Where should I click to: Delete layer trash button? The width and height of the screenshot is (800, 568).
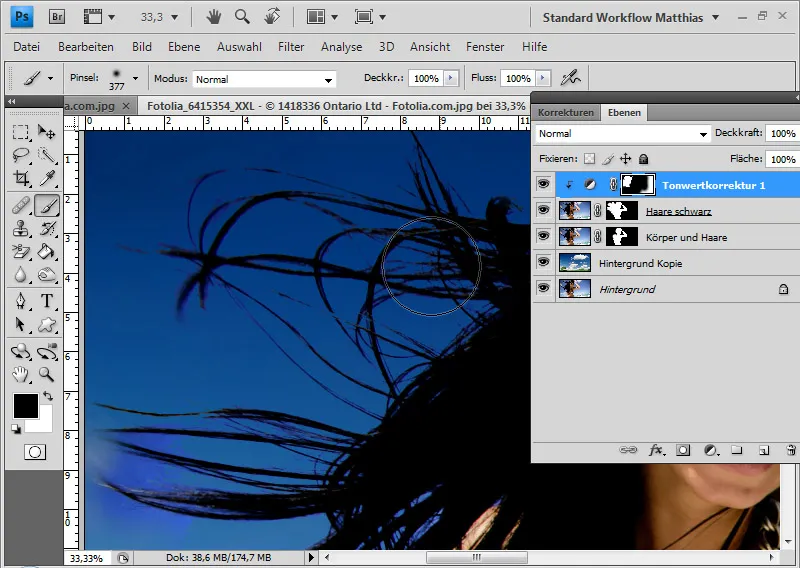click(x=791, y=450)
